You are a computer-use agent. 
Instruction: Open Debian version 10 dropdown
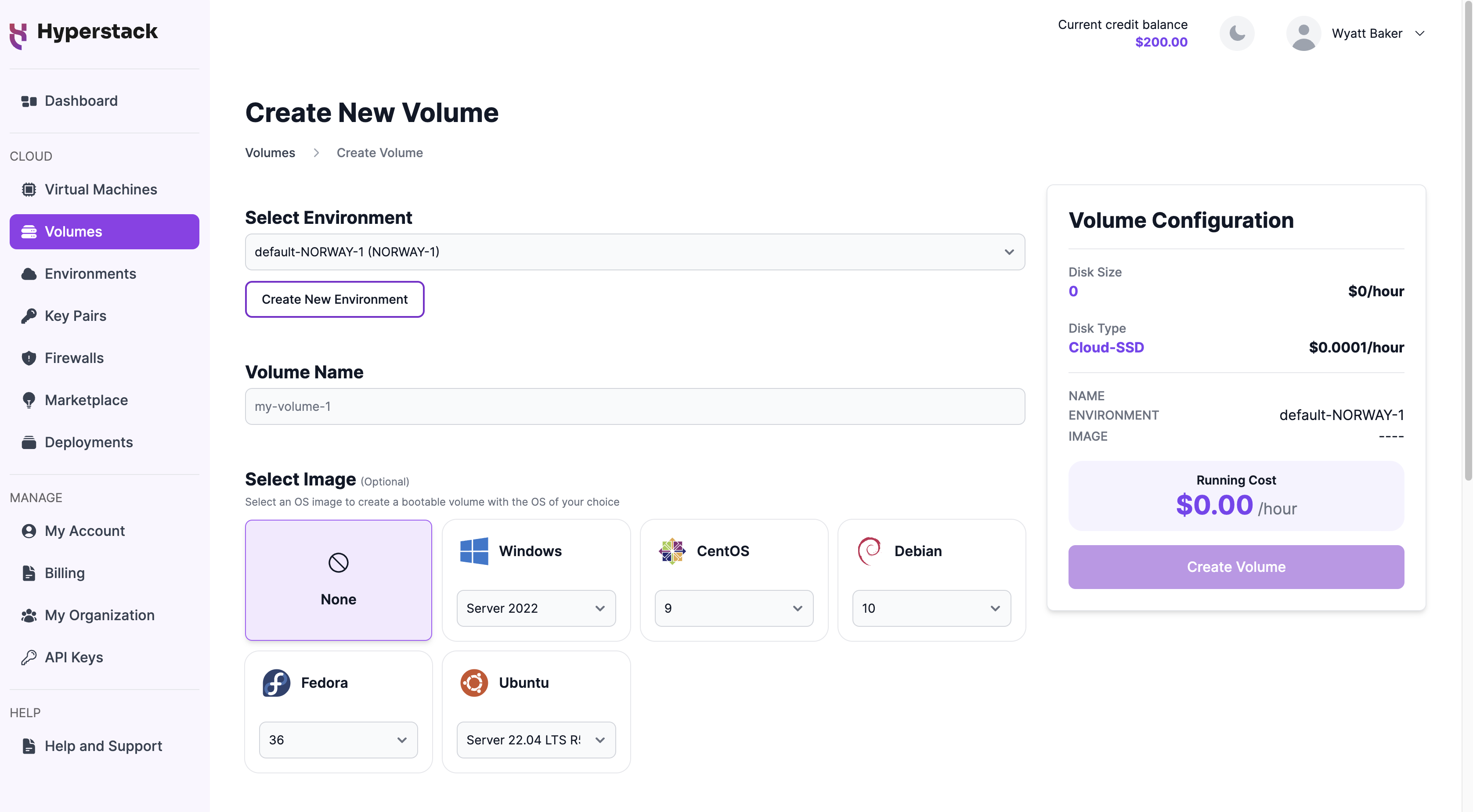[931, 609]
